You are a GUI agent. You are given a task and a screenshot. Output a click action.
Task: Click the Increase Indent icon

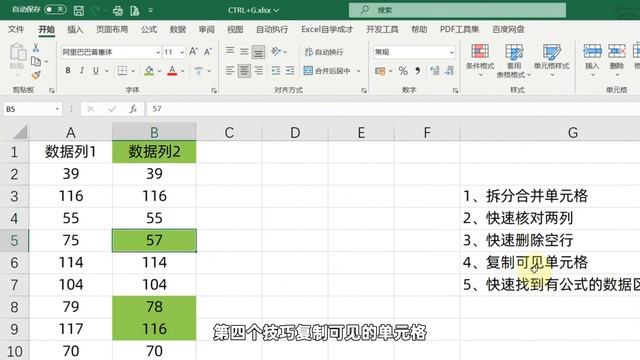pyautogui.click(x=290, y=71)
